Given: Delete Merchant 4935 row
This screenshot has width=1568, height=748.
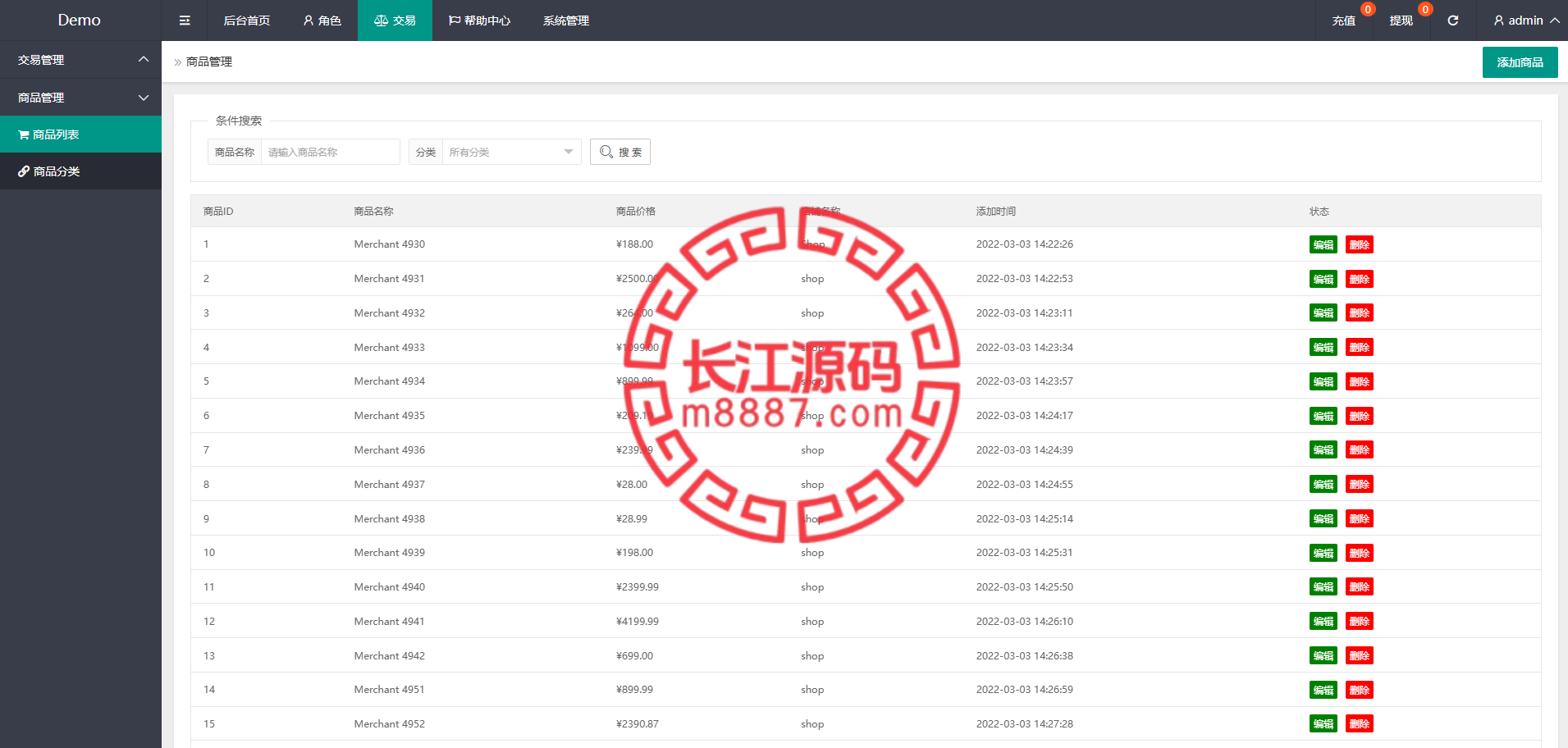Looking at the screenshot, I should [x=1360, y=416].
